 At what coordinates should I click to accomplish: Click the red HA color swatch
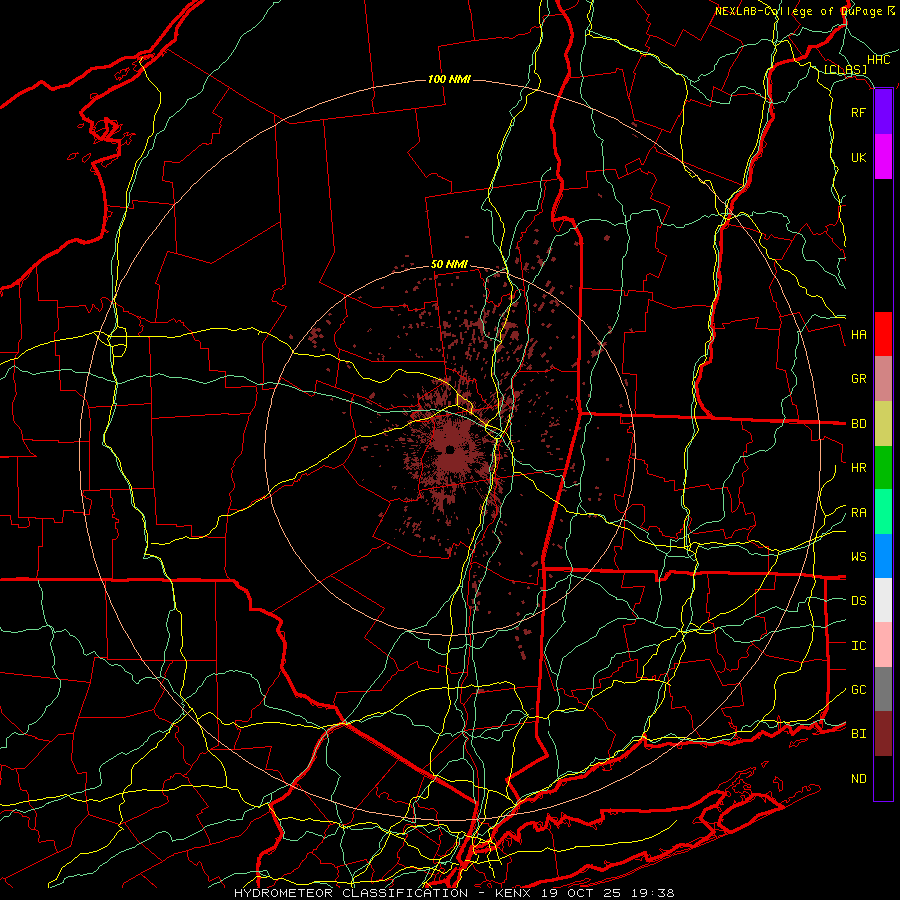click(x=883, y=334)
